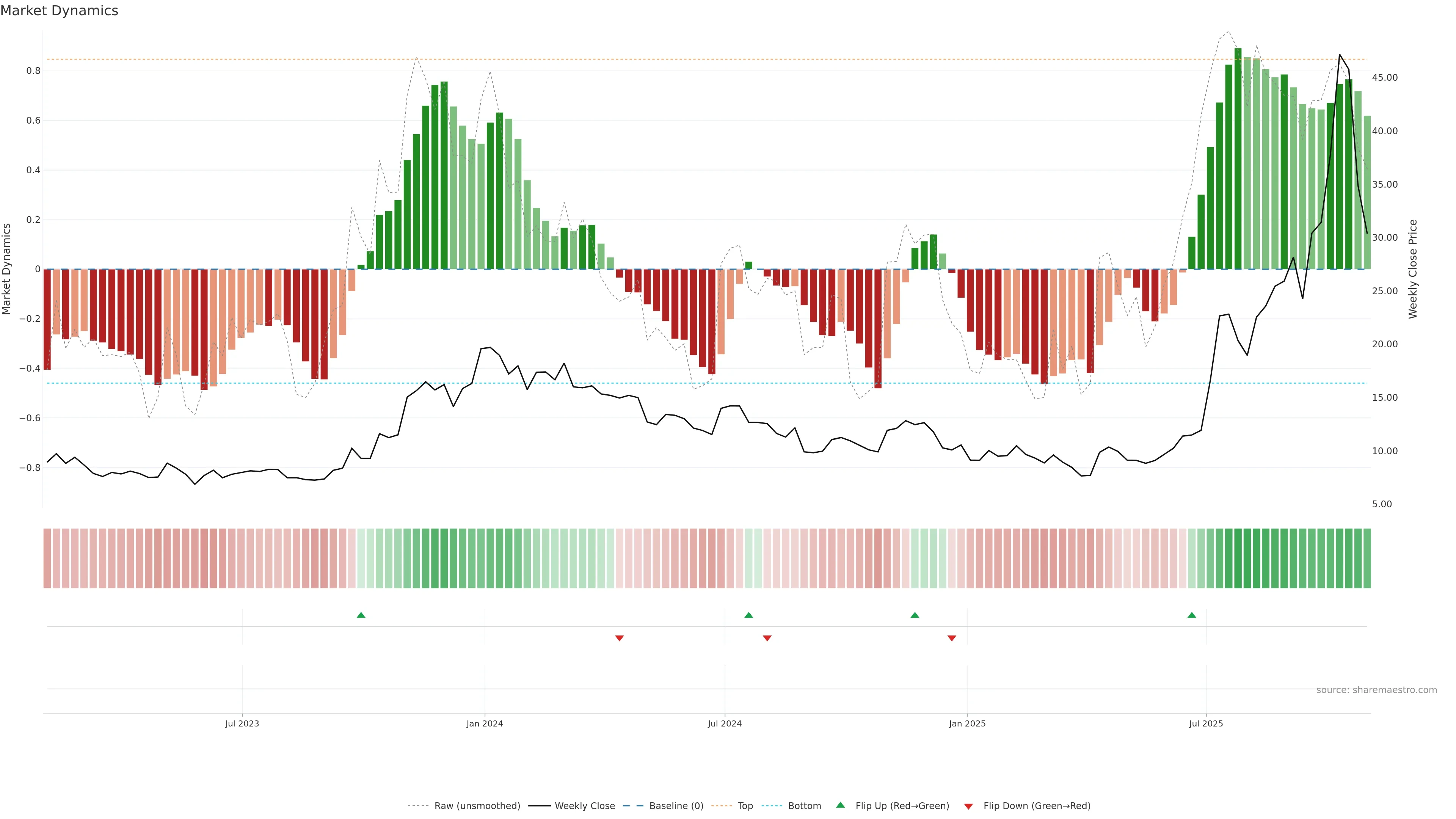Click the Jan 2024 axis label

tap(485, 723)
